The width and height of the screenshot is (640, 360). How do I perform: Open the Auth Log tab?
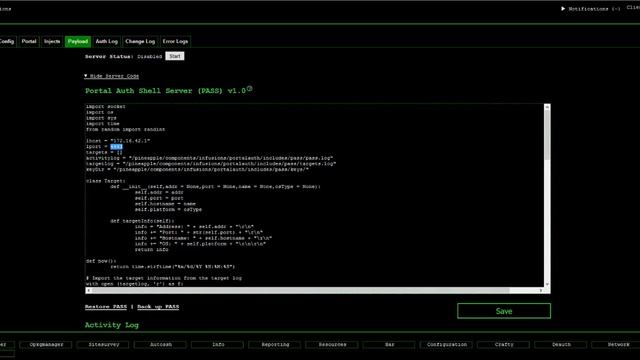pos(107,41)
